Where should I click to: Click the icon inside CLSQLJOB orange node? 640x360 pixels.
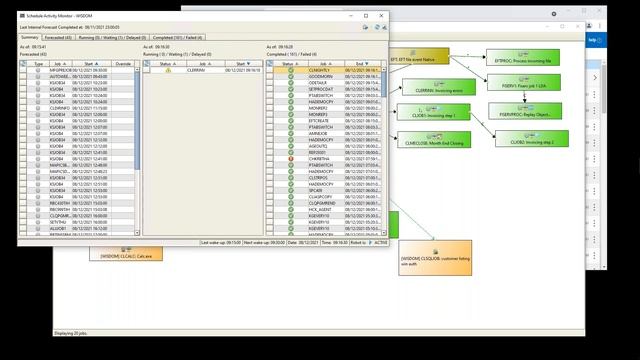(x=435, y=252)
